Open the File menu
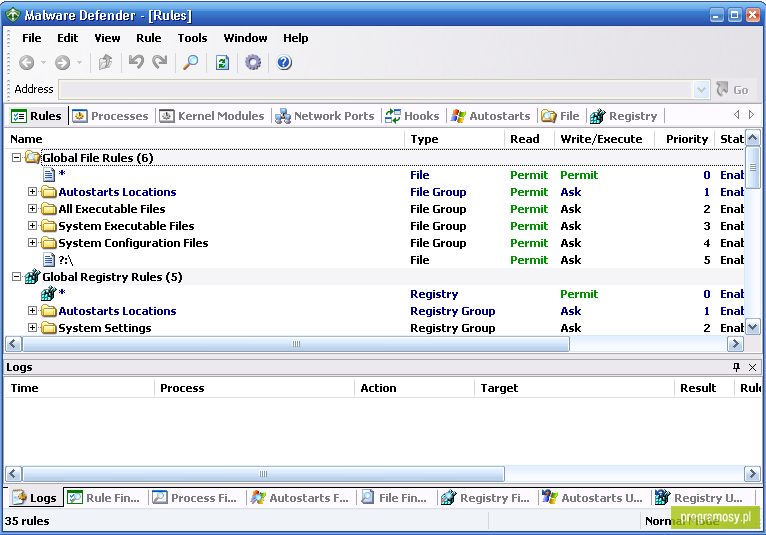 (x=32, y=38)
